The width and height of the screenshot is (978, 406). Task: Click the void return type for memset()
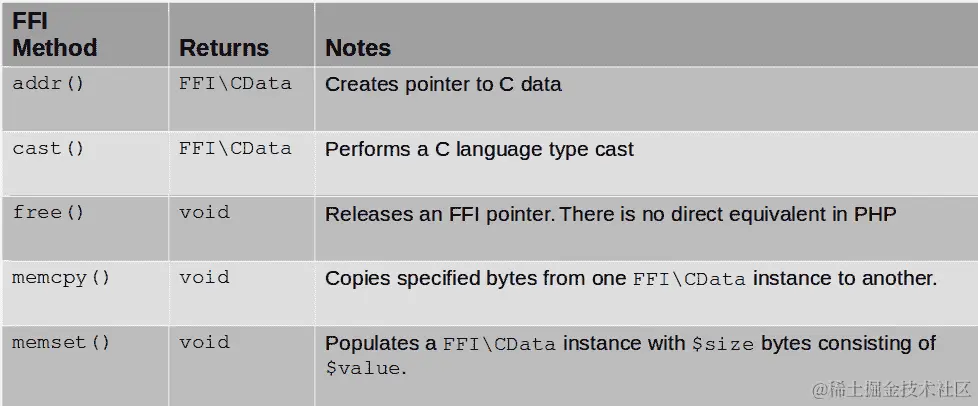204,343
